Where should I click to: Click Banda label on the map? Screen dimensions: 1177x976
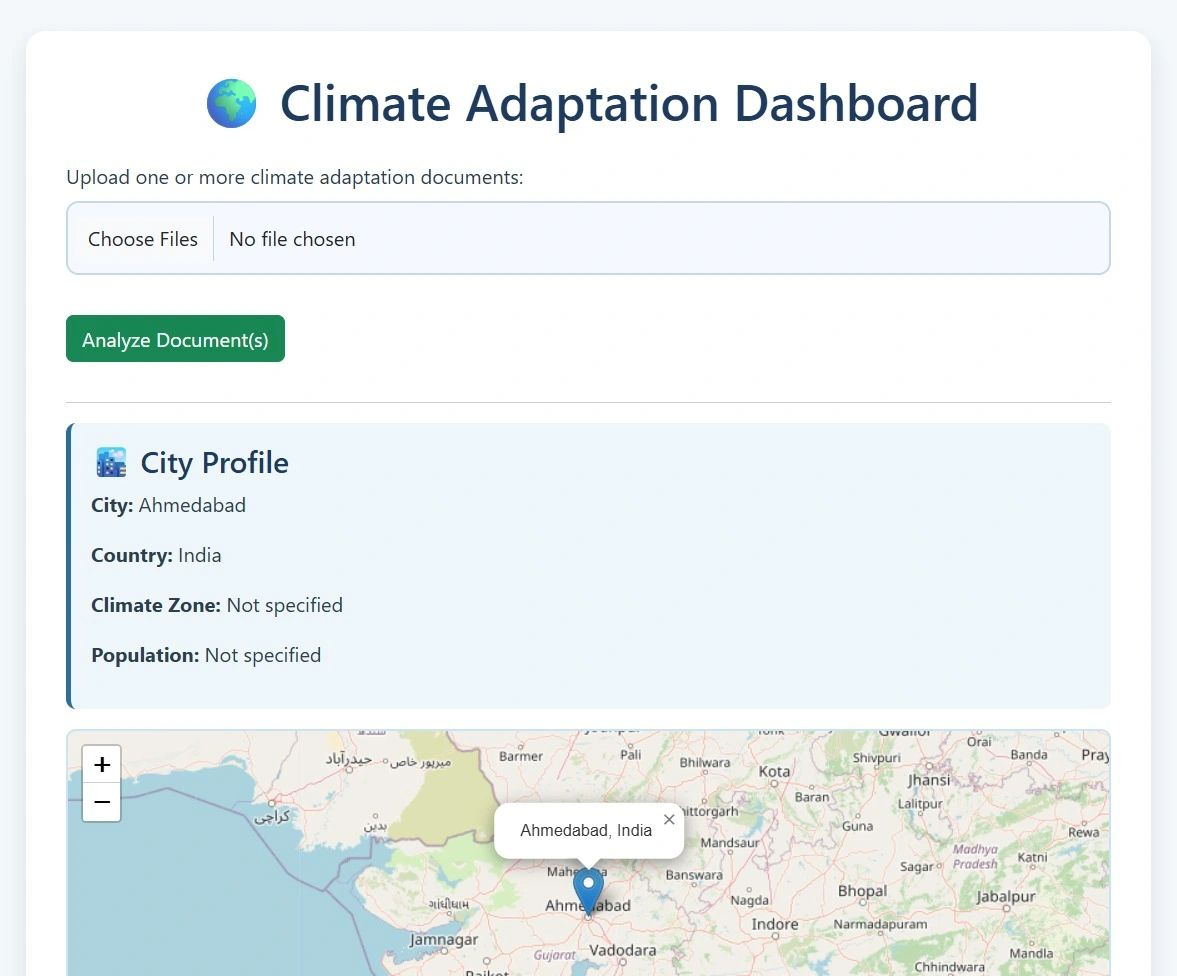point(1029,755)
